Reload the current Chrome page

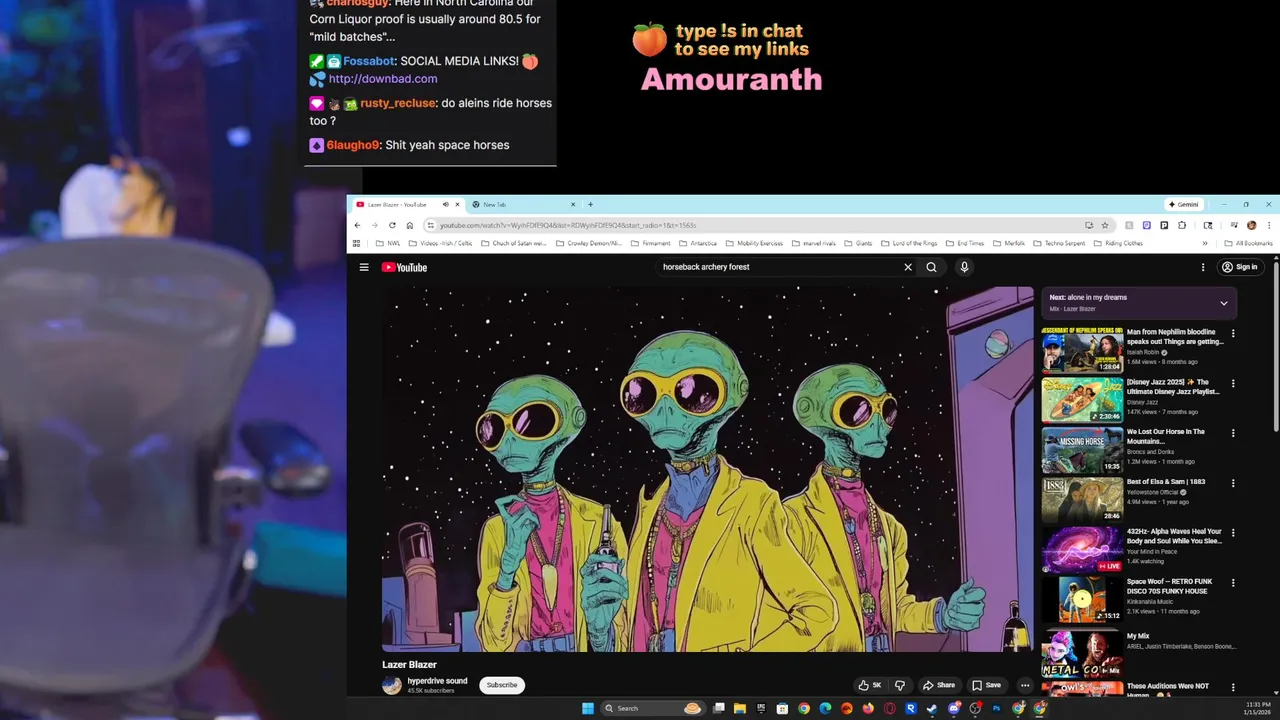click(392, 225)
